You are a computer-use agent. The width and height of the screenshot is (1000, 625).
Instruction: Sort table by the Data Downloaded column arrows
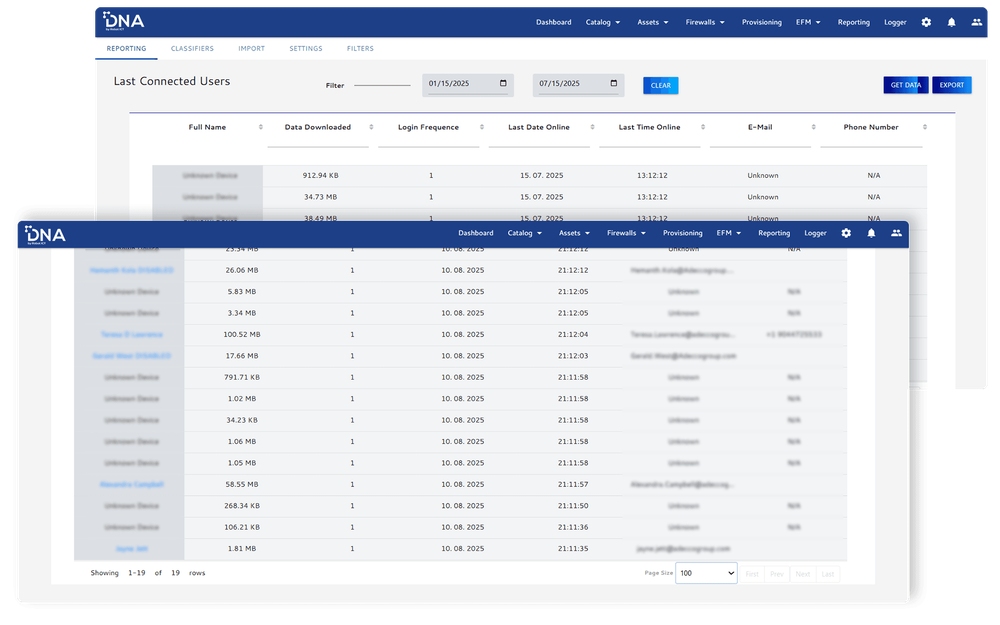point(371,127)
